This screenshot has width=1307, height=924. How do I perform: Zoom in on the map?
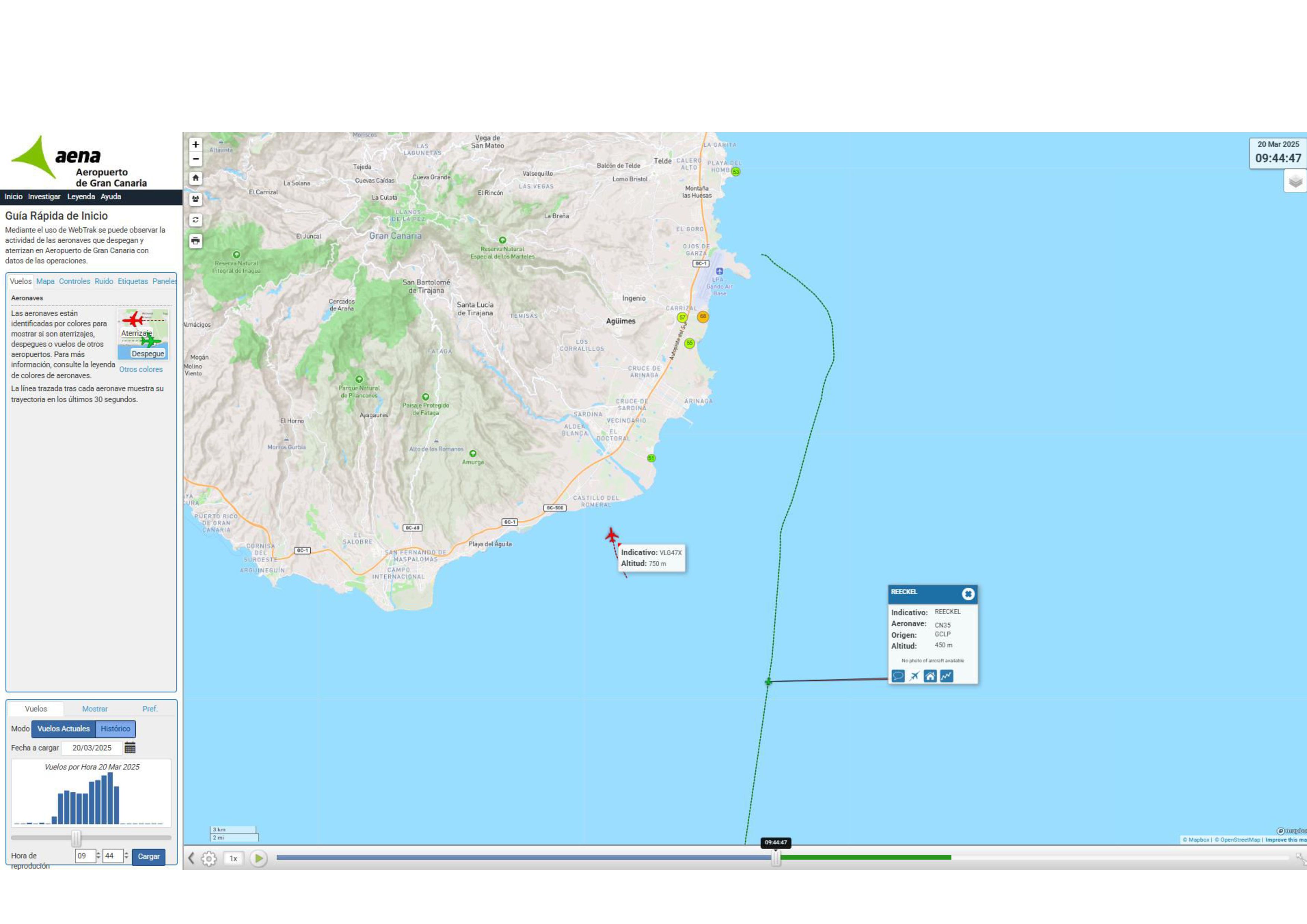195,145
